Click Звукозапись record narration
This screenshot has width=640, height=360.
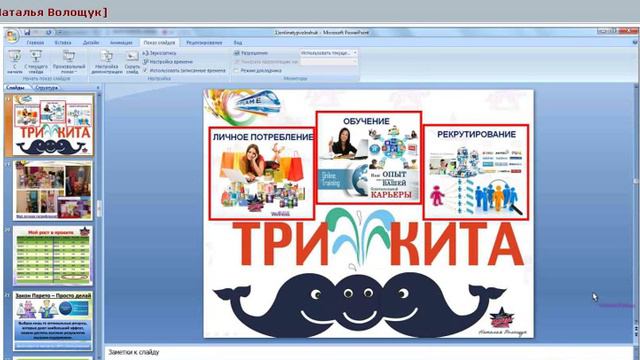point(160,53)
